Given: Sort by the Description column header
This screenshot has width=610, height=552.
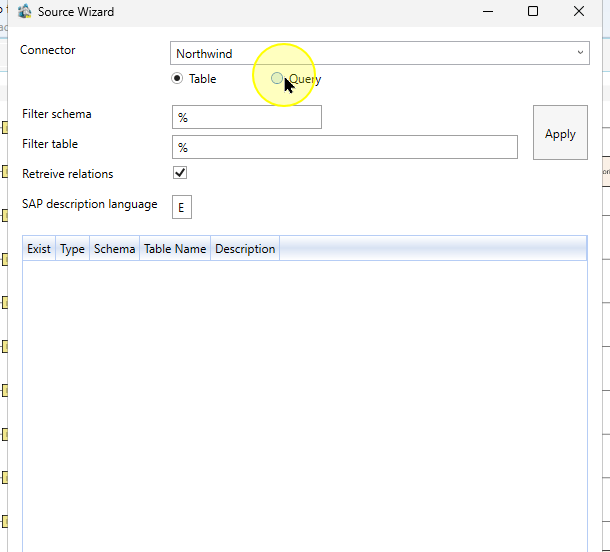Looking at the screenshot, I should tap(245, 249).
